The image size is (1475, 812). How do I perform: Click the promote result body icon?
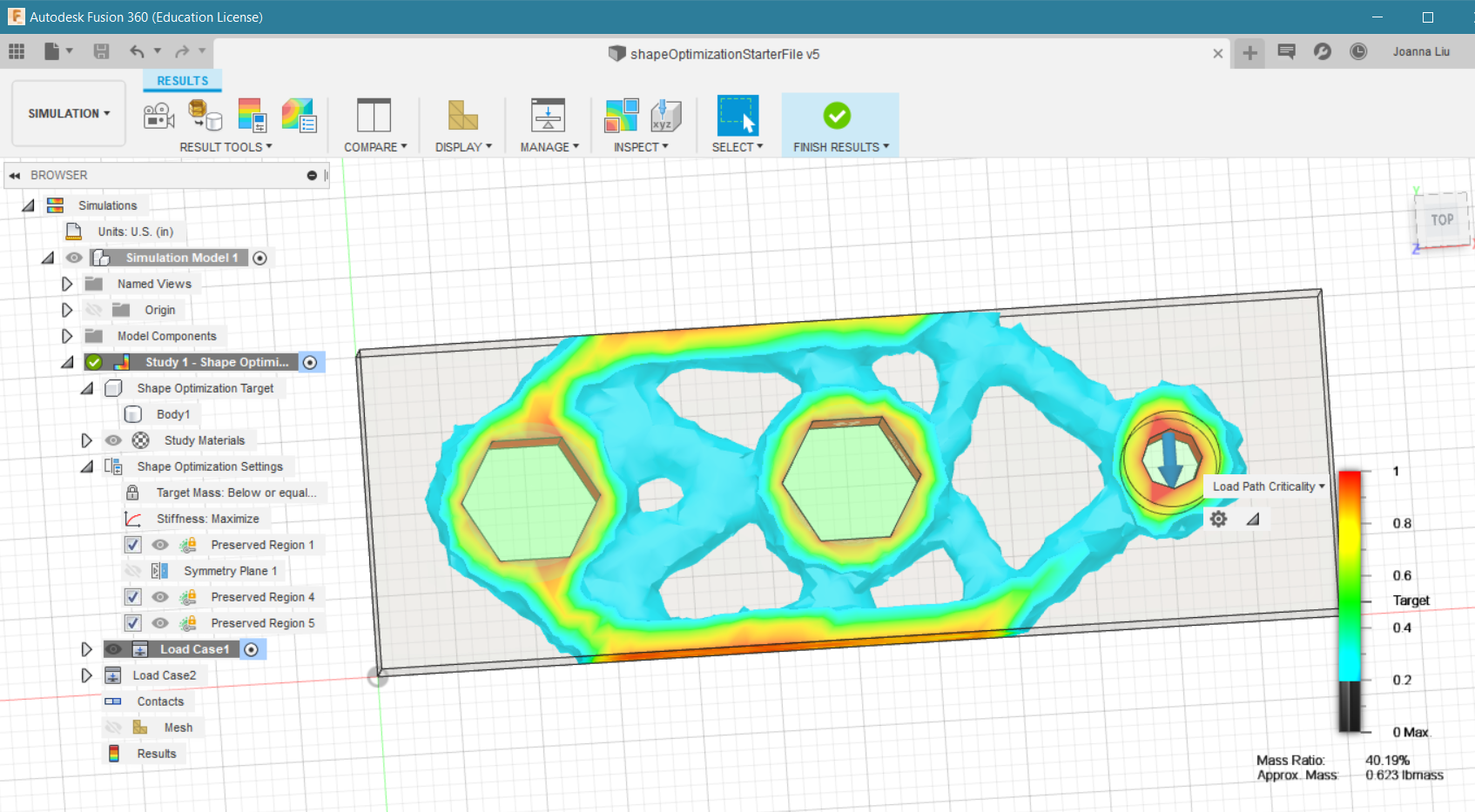coord(205,115)
